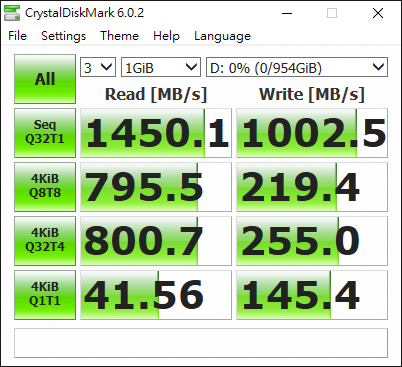Screen dimensions: 402x367
Task: Click the Write [MB/s] column header
Action: (x=312, y=94)
